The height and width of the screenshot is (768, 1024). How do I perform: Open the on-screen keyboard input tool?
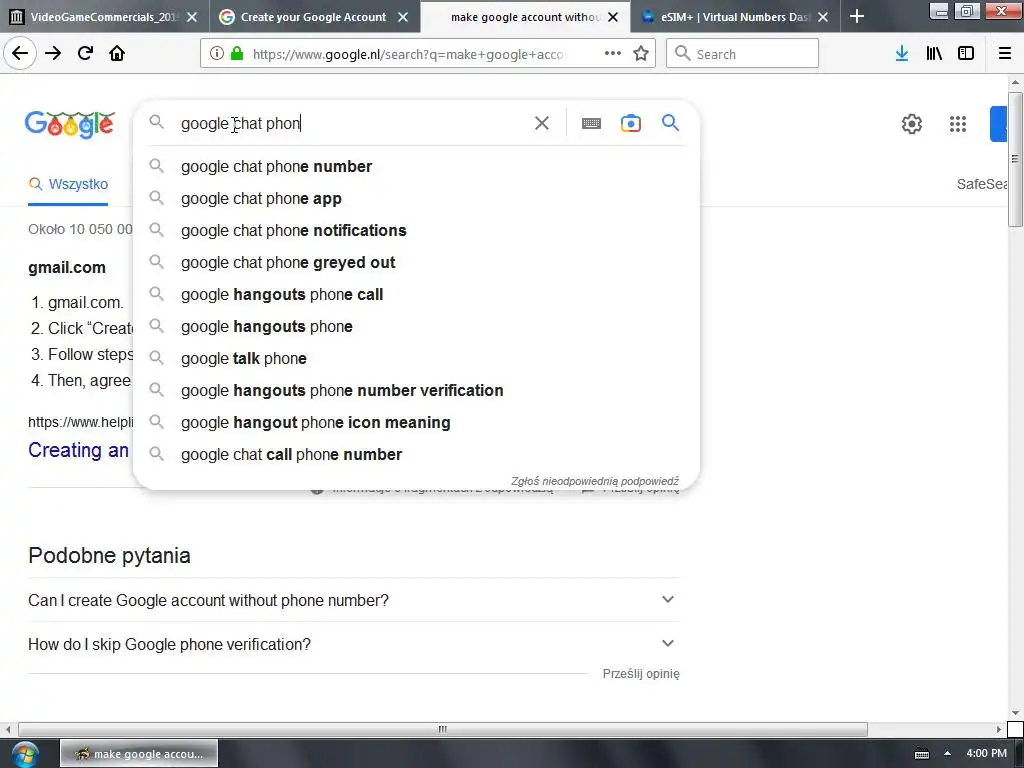click(x=591, y=123)
